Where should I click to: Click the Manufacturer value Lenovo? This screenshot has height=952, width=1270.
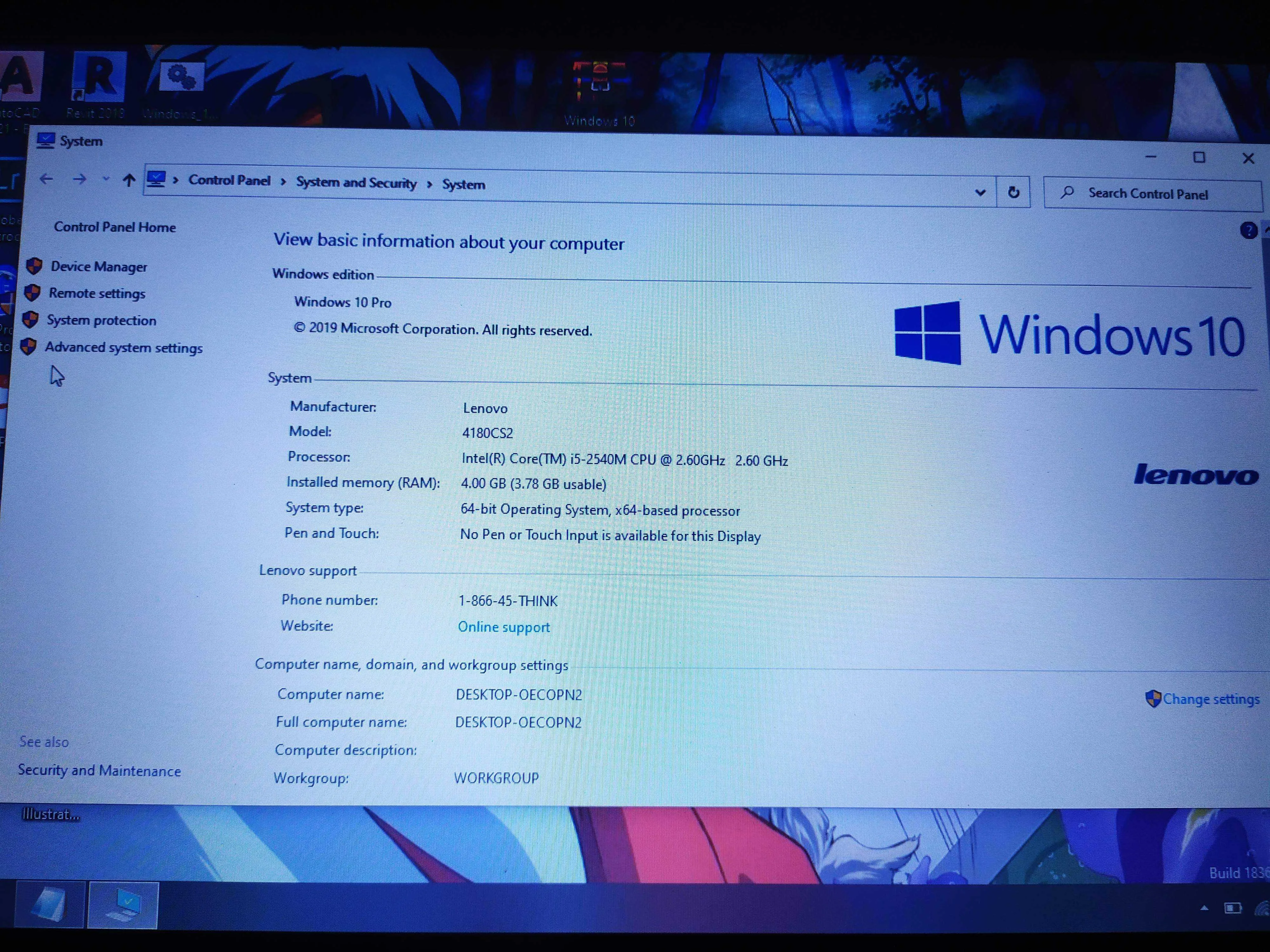coord(485,408)
